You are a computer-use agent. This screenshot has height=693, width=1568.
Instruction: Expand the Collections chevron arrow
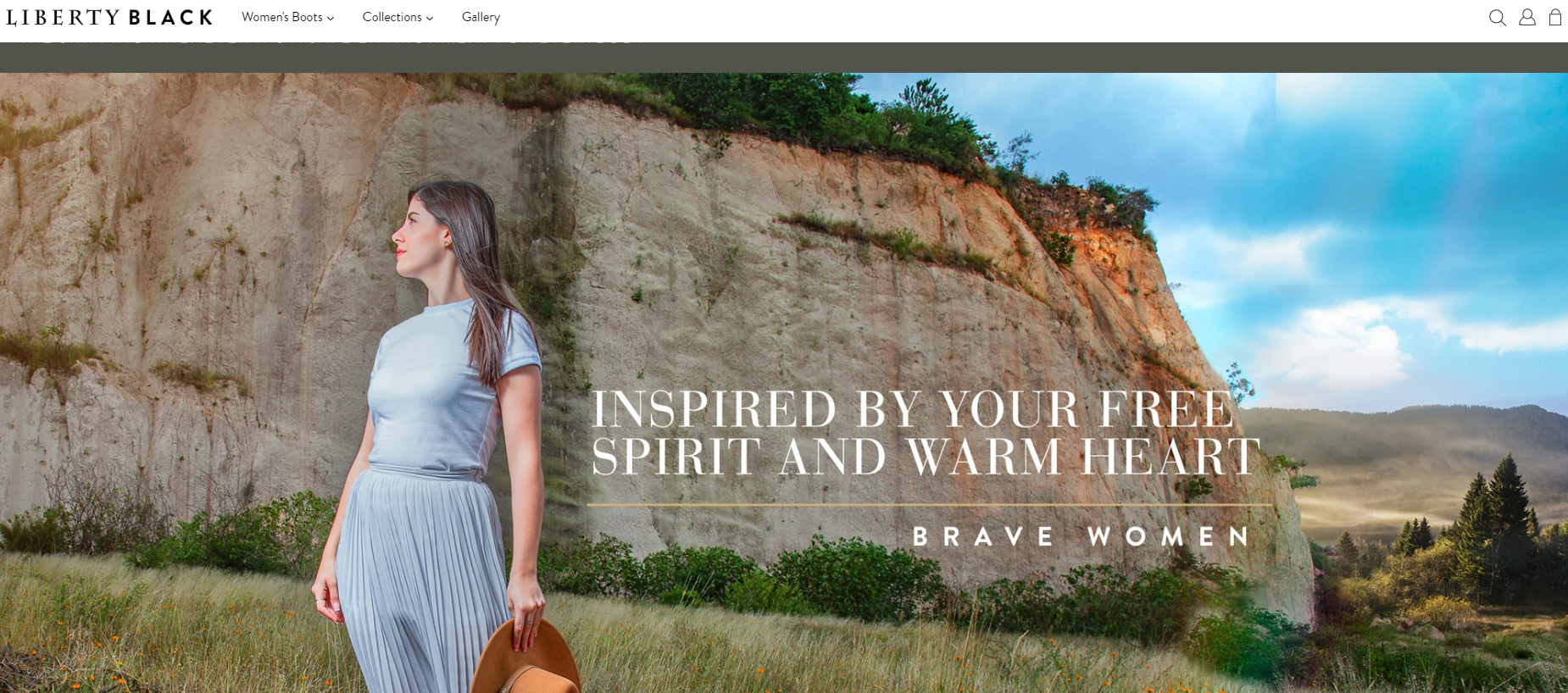(x=430, y=18)
